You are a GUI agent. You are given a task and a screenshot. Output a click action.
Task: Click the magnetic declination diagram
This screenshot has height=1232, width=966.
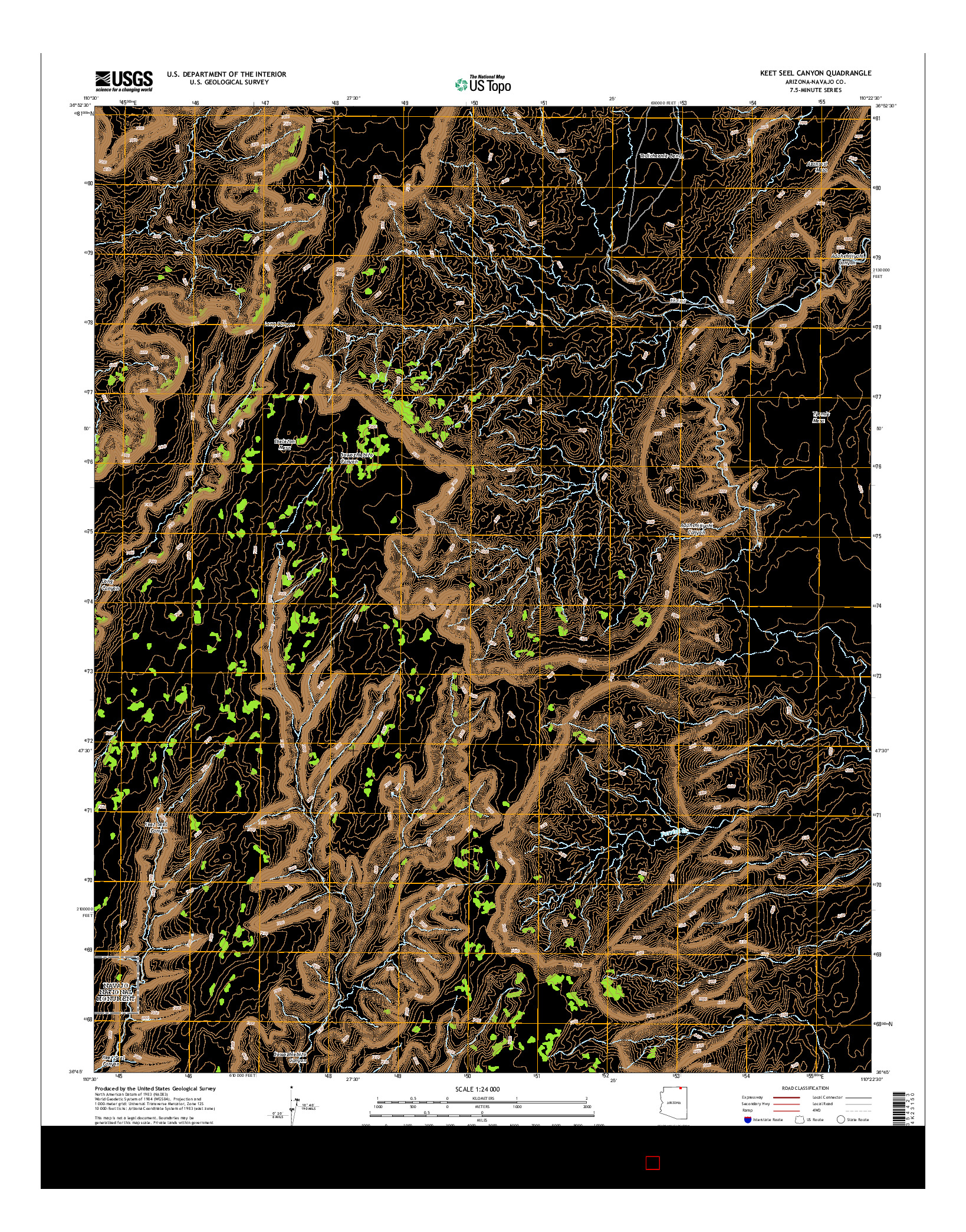(293, 1105)
